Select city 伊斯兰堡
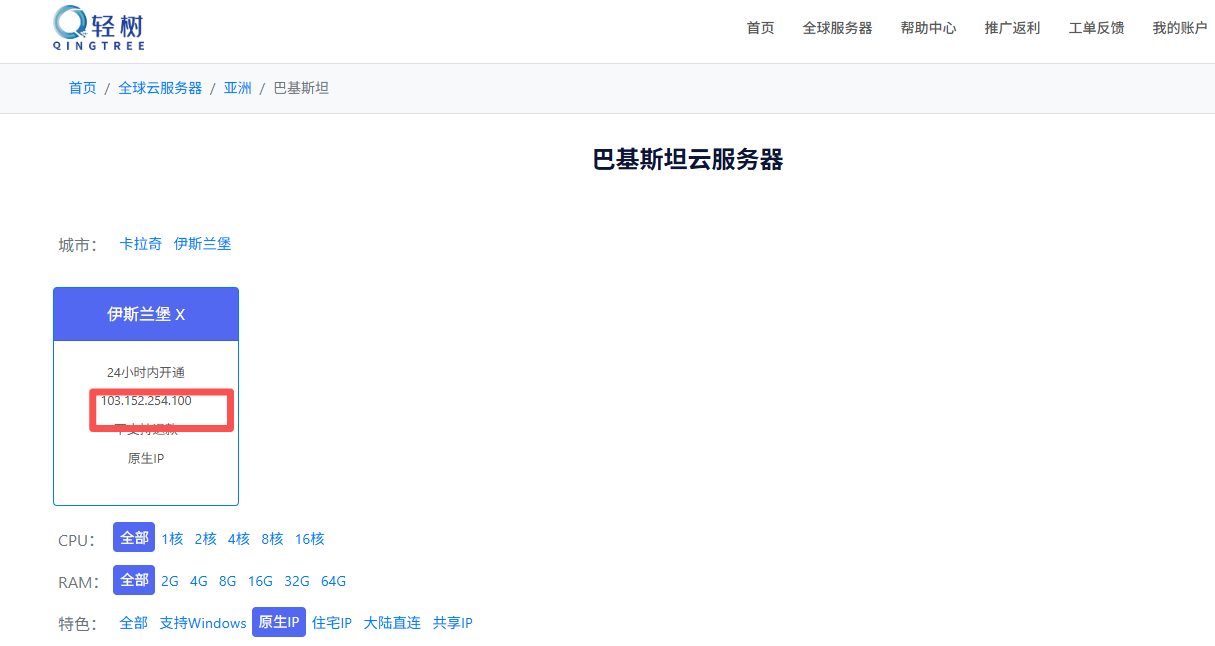 click(202, 244)
